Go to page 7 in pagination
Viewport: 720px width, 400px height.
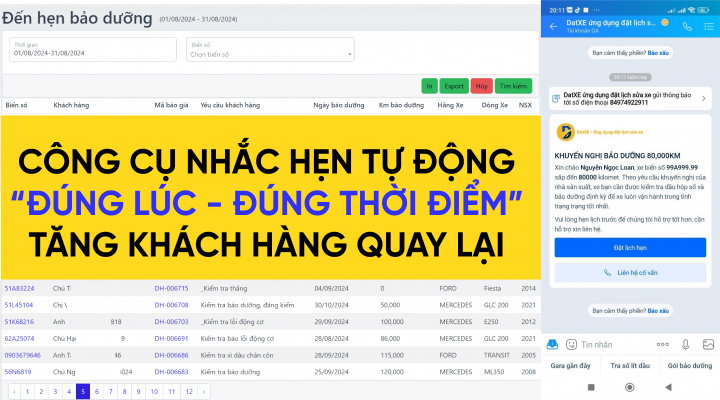[111, 391]
